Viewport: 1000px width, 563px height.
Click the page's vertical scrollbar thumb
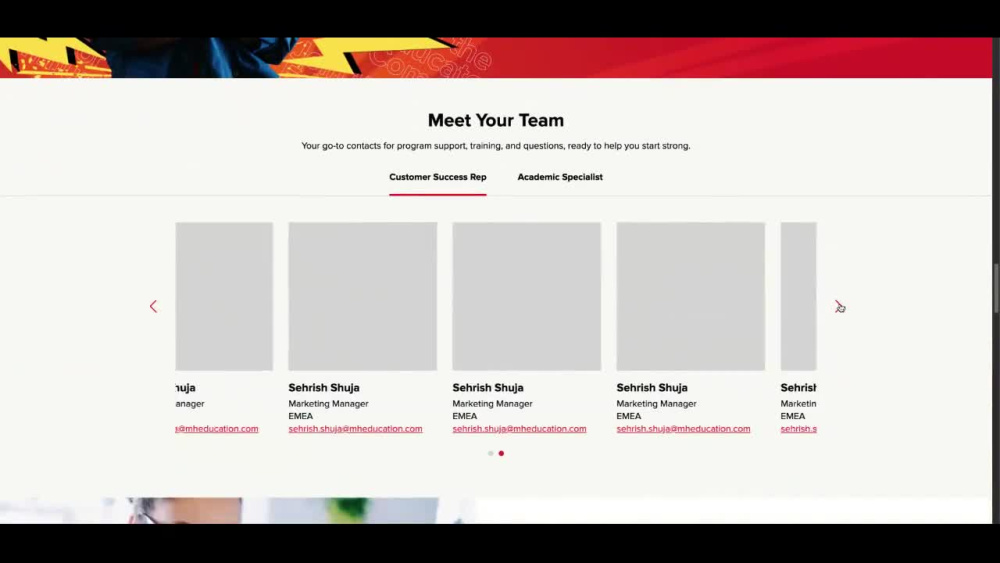pyautogui.click(x=996, y=288)
